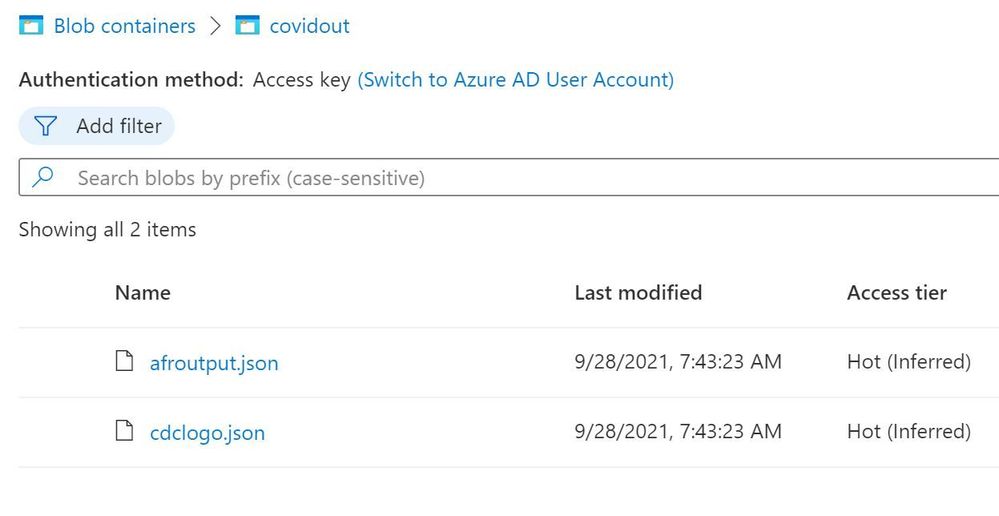The width and height of the screenshot is (999, 516).
Task: Click the breadcrumb chevron separator
Action: pos(215,26)
